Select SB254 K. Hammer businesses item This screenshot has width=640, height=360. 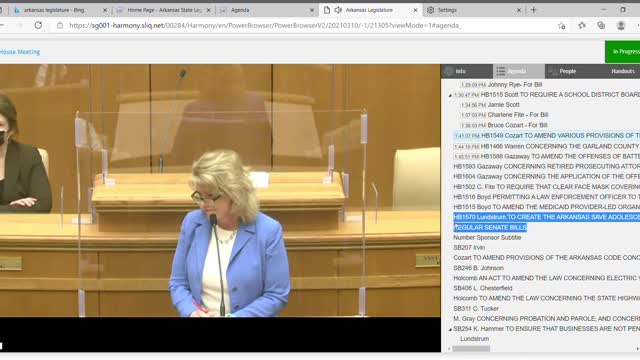[547, 329]
